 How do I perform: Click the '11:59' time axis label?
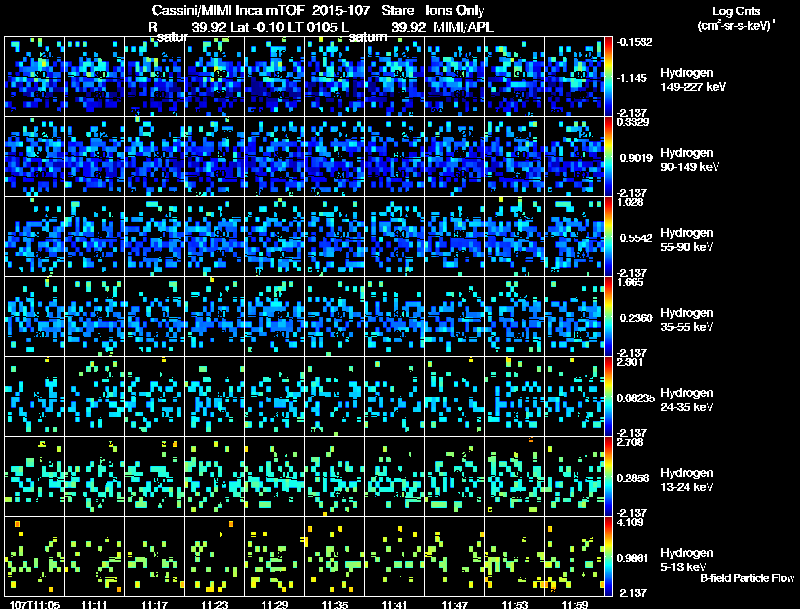pyautogui.click(x=575, y=604)
